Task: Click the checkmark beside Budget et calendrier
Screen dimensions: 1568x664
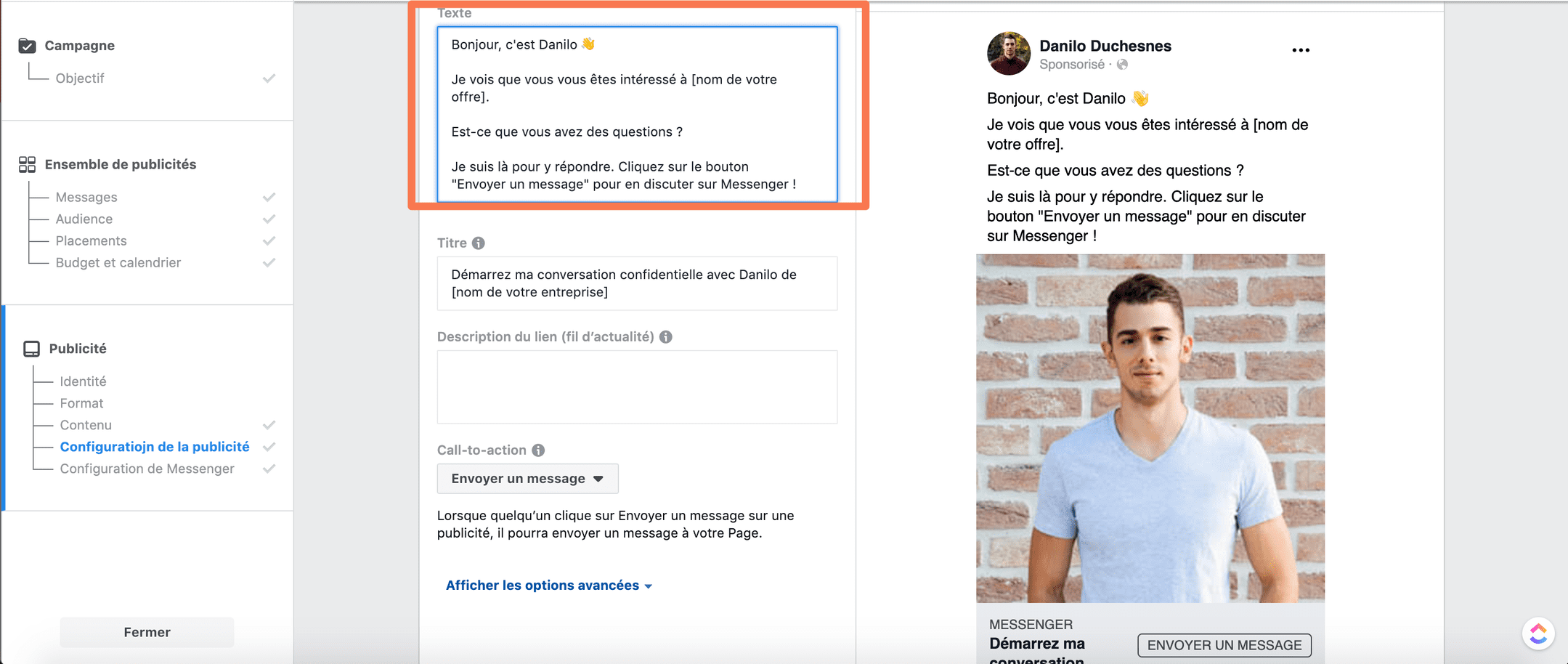Action: point(269,262)
